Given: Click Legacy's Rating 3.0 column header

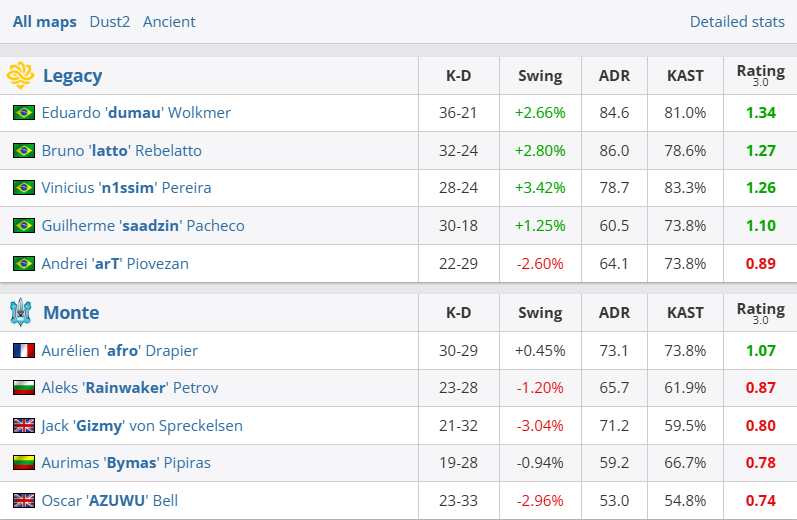Looking at the screenshot, I should pos(760,75).
